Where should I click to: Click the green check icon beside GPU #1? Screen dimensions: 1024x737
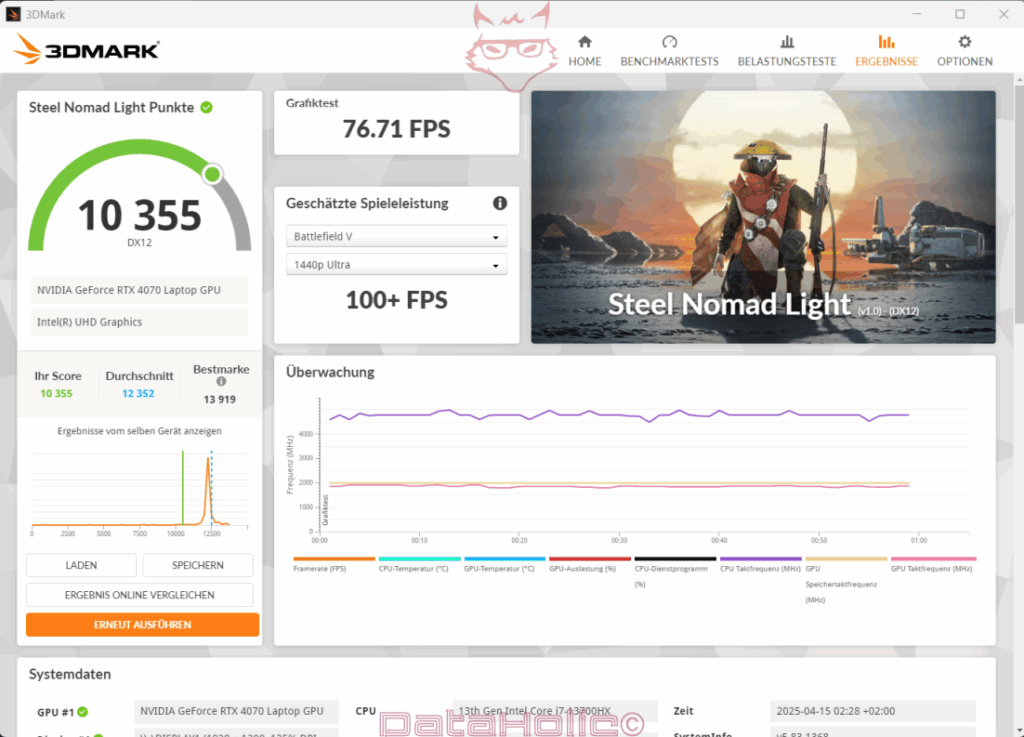[x=83, y=712]
